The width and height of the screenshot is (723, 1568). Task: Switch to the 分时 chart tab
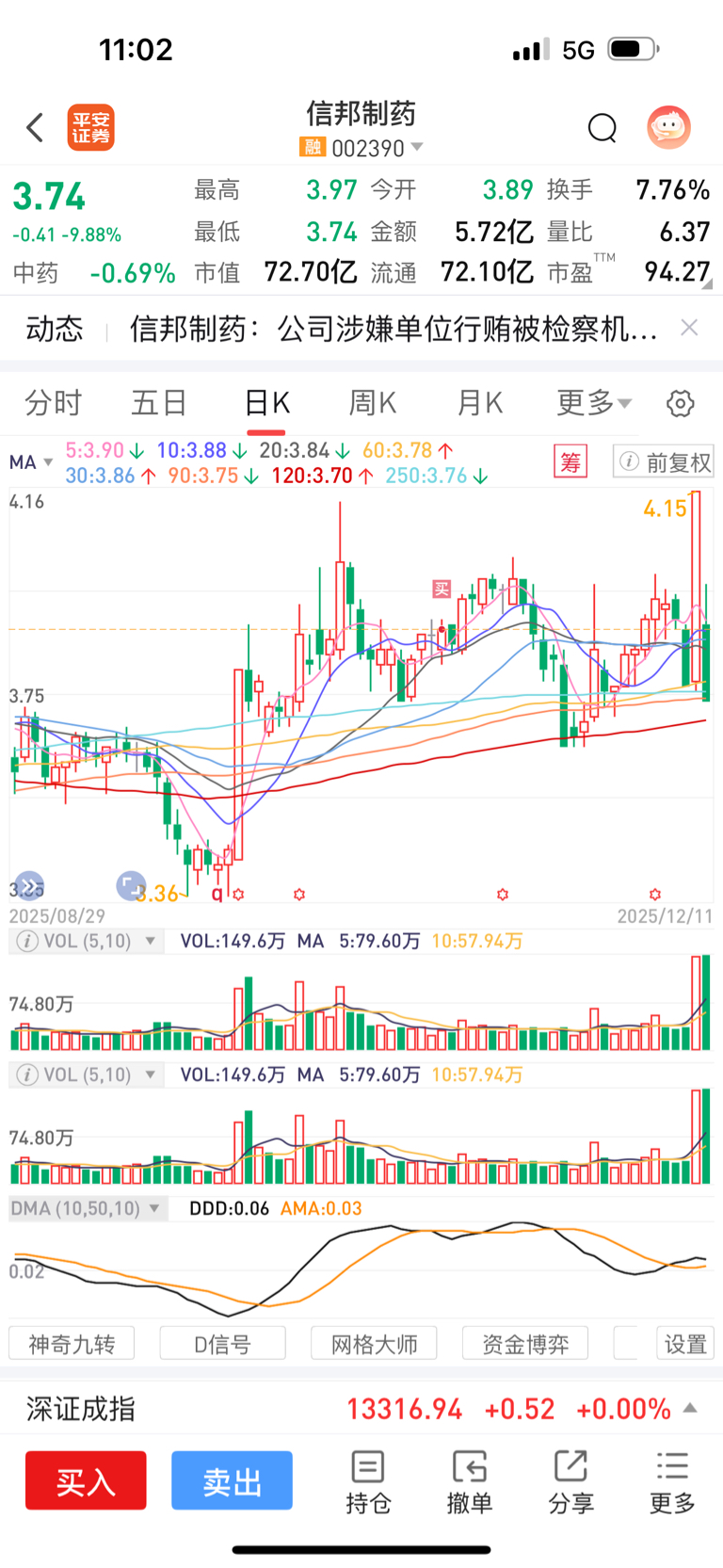[x=53, y=403]
